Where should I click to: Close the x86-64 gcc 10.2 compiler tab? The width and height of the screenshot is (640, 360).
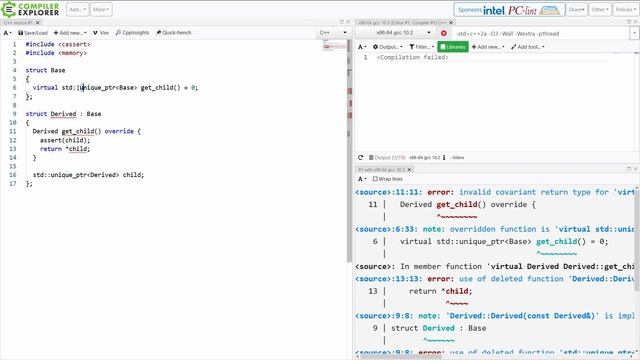(451, 22)
